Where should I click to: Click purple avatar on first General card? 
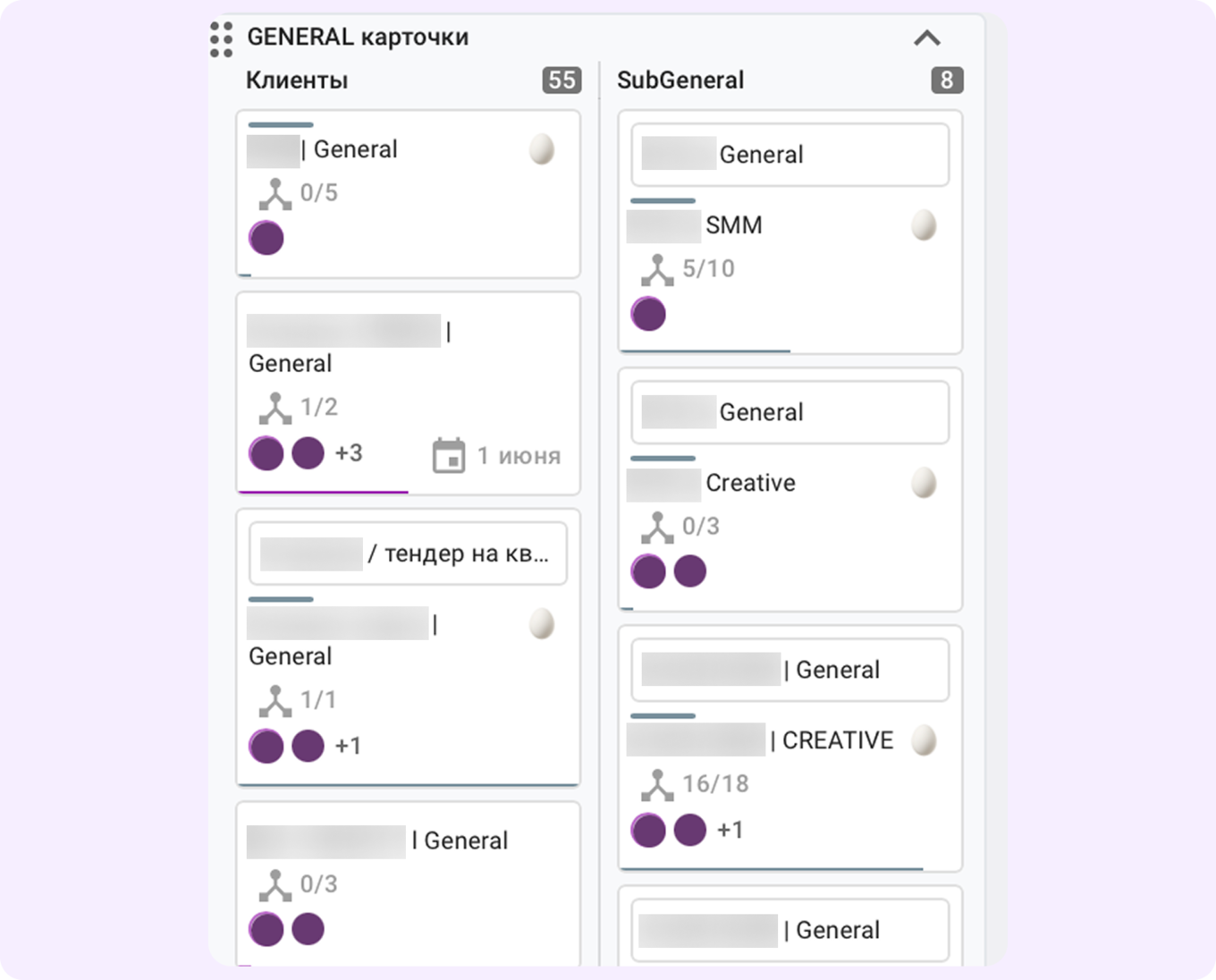266,239
